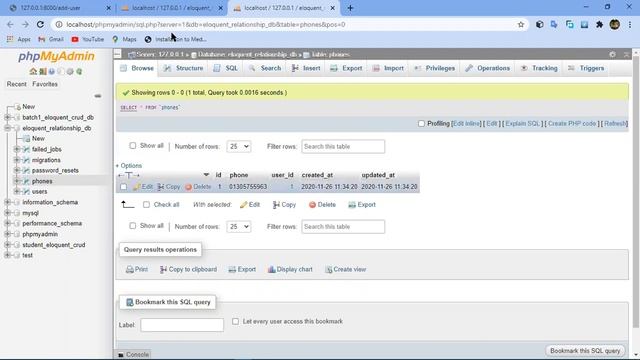Expand the mysql database node
Viewport: 640px width, 360px height.
[x=7, y=213]
